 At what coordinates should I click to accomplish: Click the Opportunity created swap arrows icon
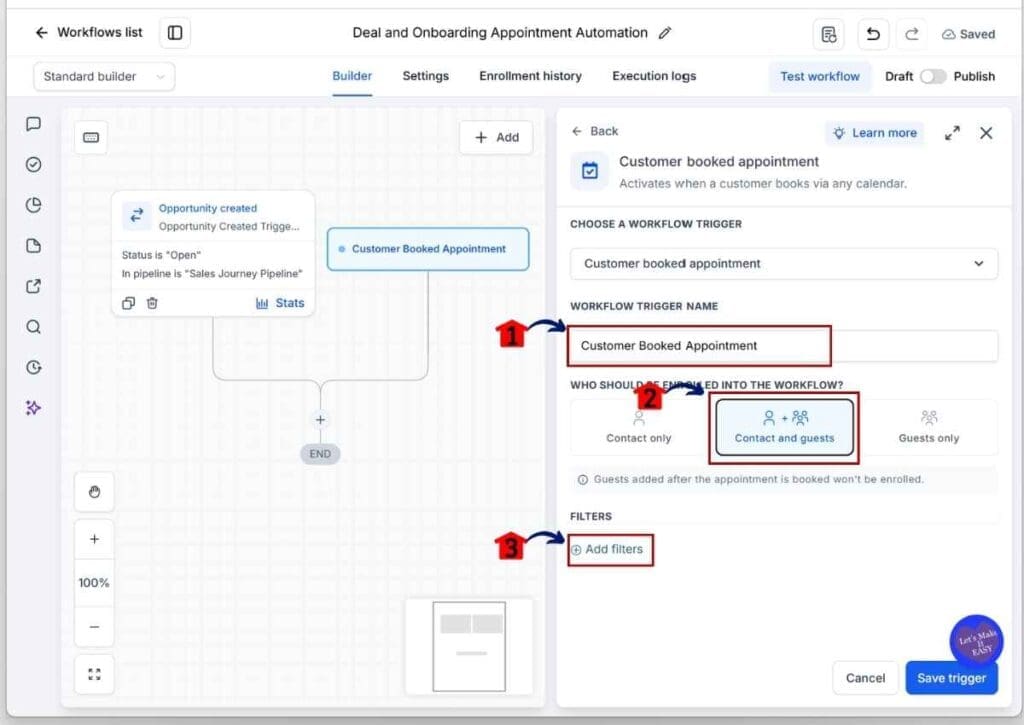(136, 215)
